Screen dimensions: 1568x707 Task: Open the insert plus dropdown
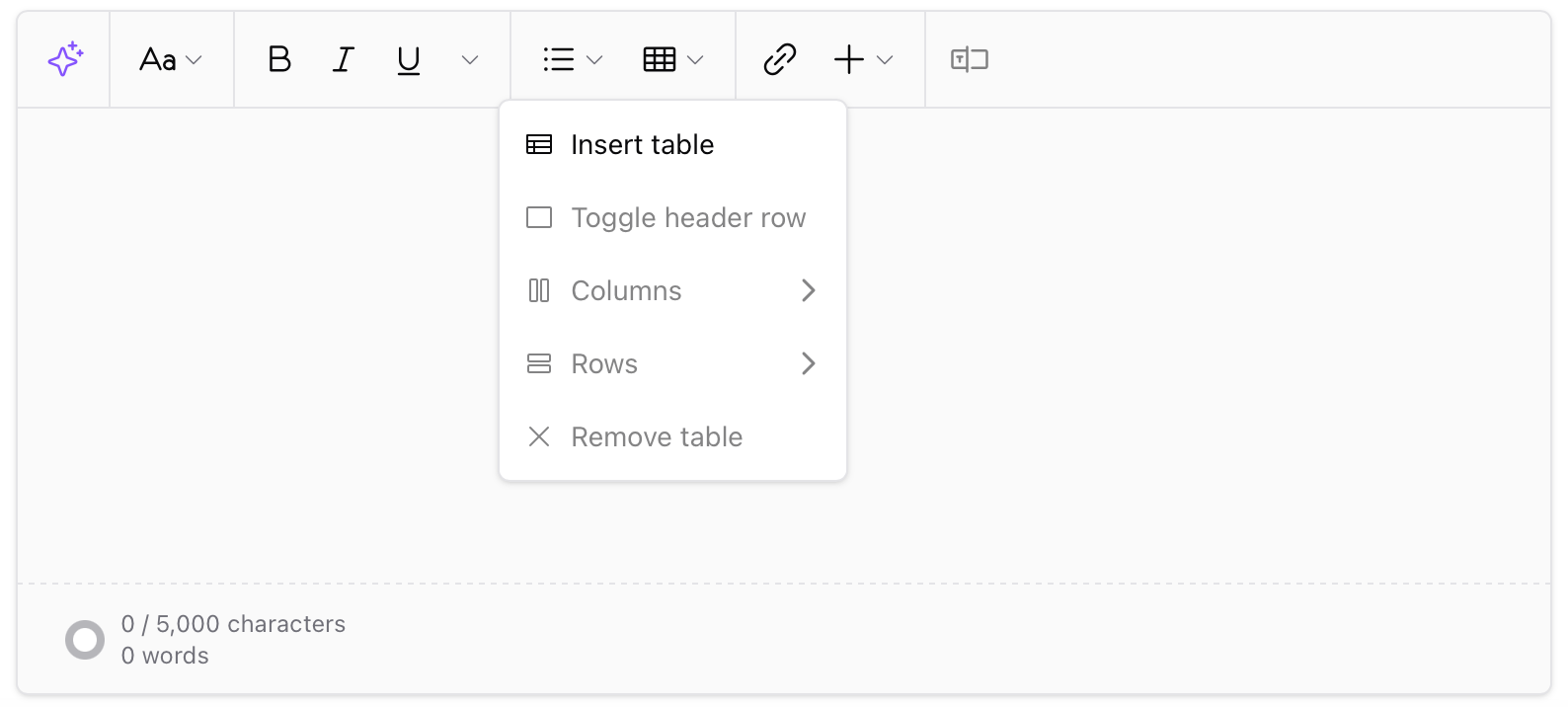click(x=885, y=59)
